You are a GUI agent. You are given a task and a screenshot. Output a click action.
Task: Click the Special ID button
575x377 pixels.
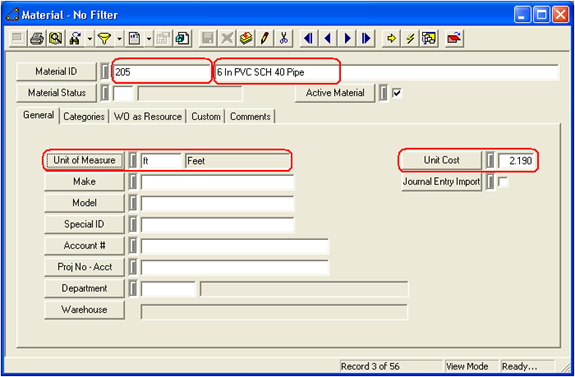point(84,224)
